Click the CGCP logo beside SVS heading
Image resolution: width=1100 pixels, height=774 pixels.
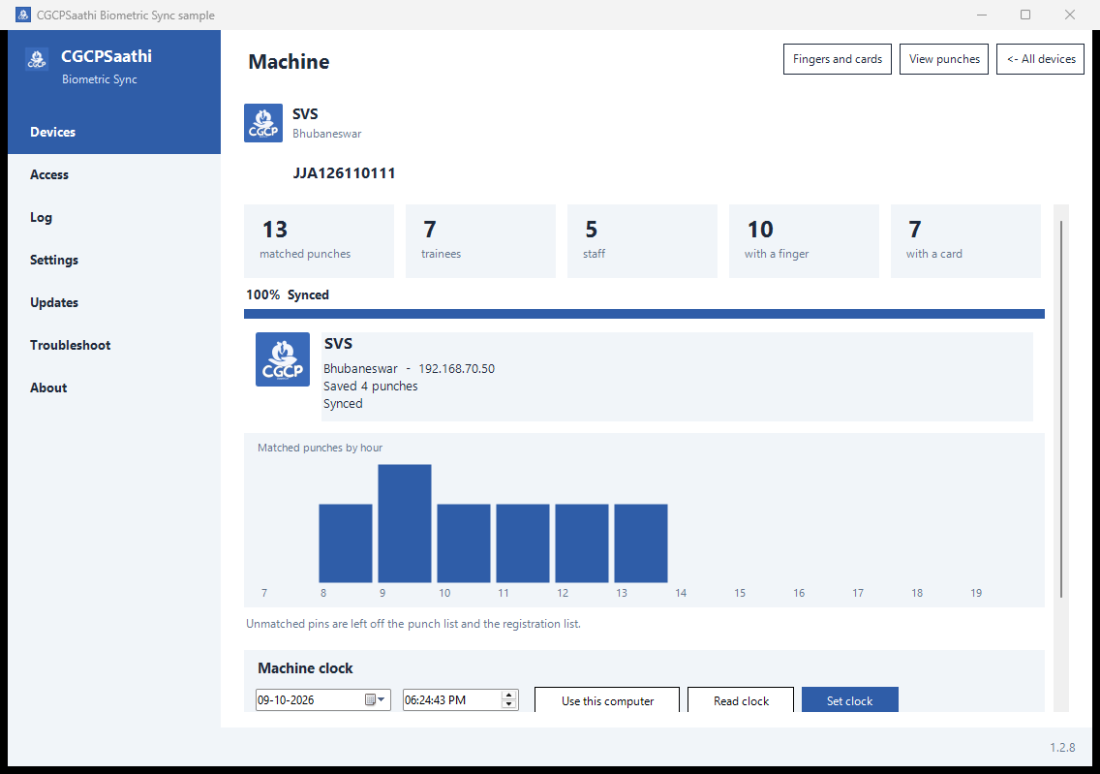[263, 123]
